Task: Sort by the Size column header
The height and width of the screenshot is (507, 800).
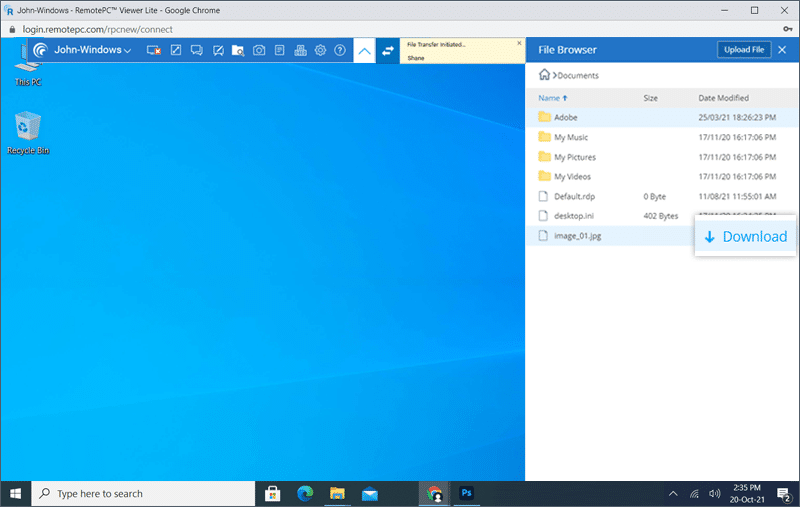Action: 651,98
